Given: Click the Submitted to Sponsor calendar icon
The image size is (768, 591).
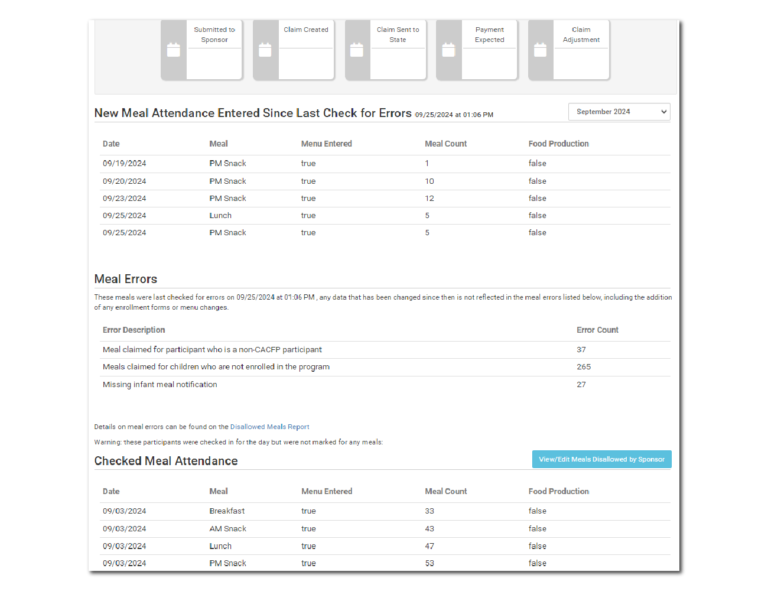Looking at the screenshot, I should (x=173, y=50).
